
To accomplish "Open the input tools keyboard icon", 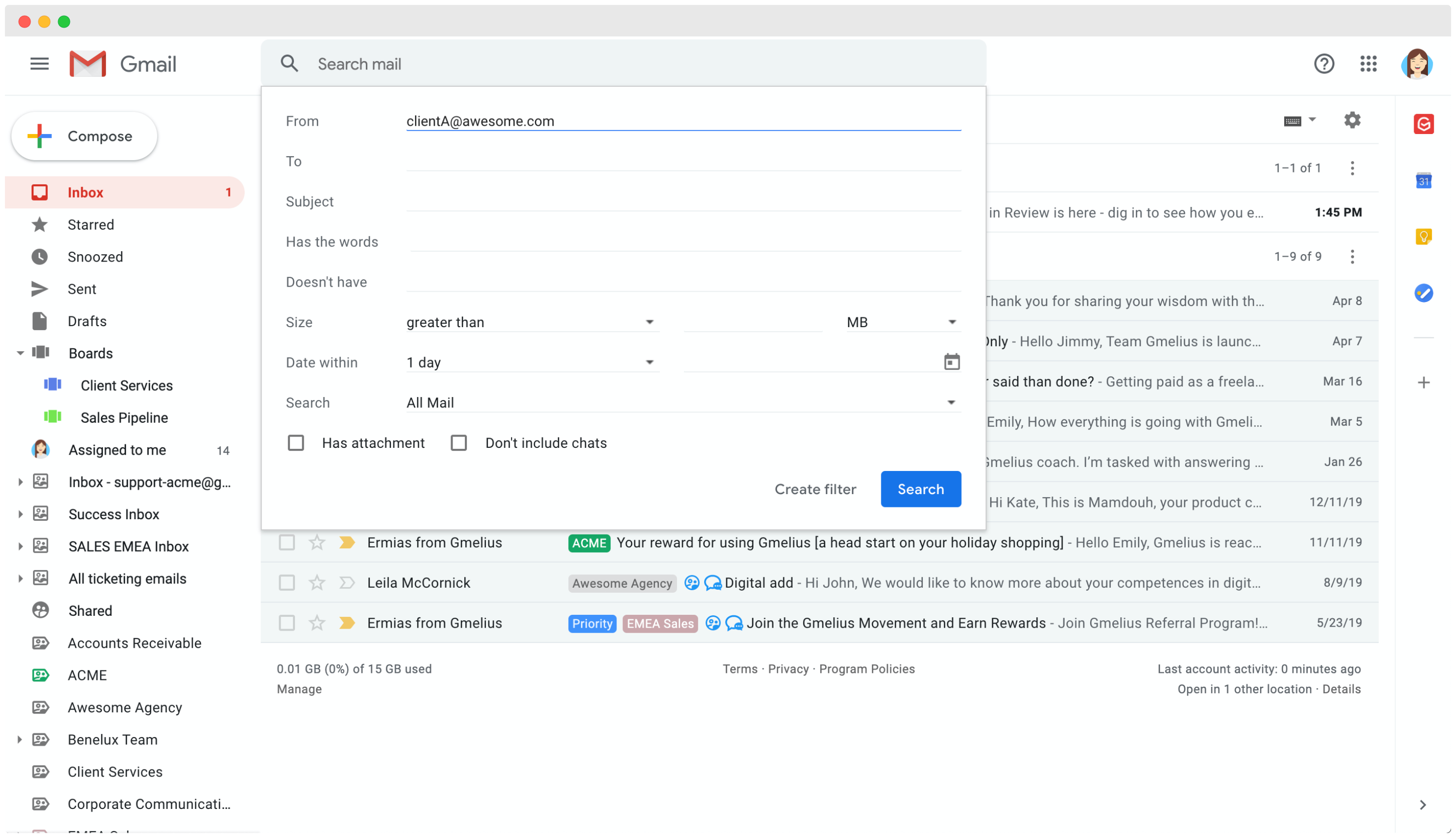I will point(1292,121).
